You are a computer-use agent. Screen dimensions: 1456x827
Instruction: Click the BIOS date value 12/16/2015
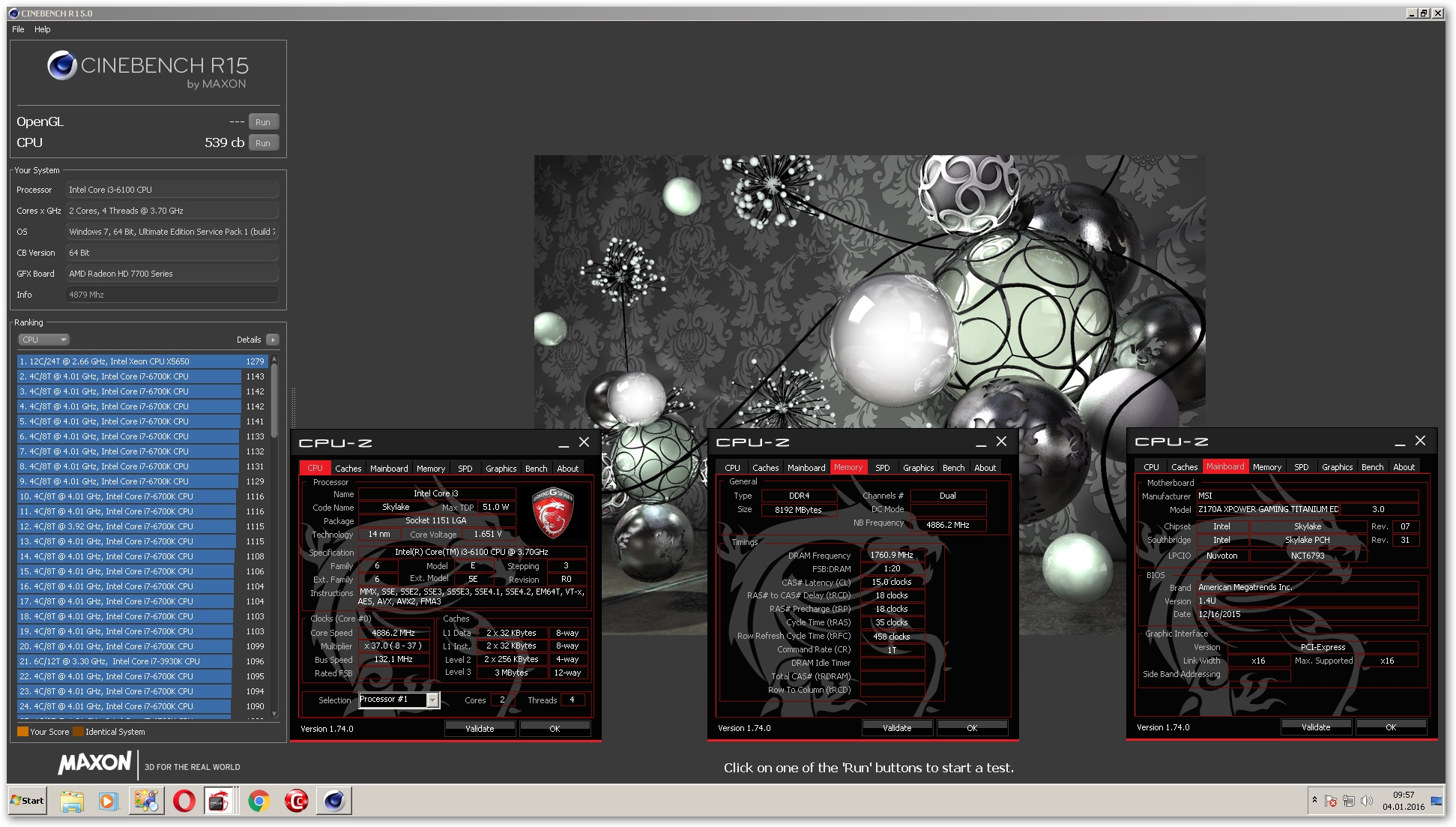tap(1306, 615)
